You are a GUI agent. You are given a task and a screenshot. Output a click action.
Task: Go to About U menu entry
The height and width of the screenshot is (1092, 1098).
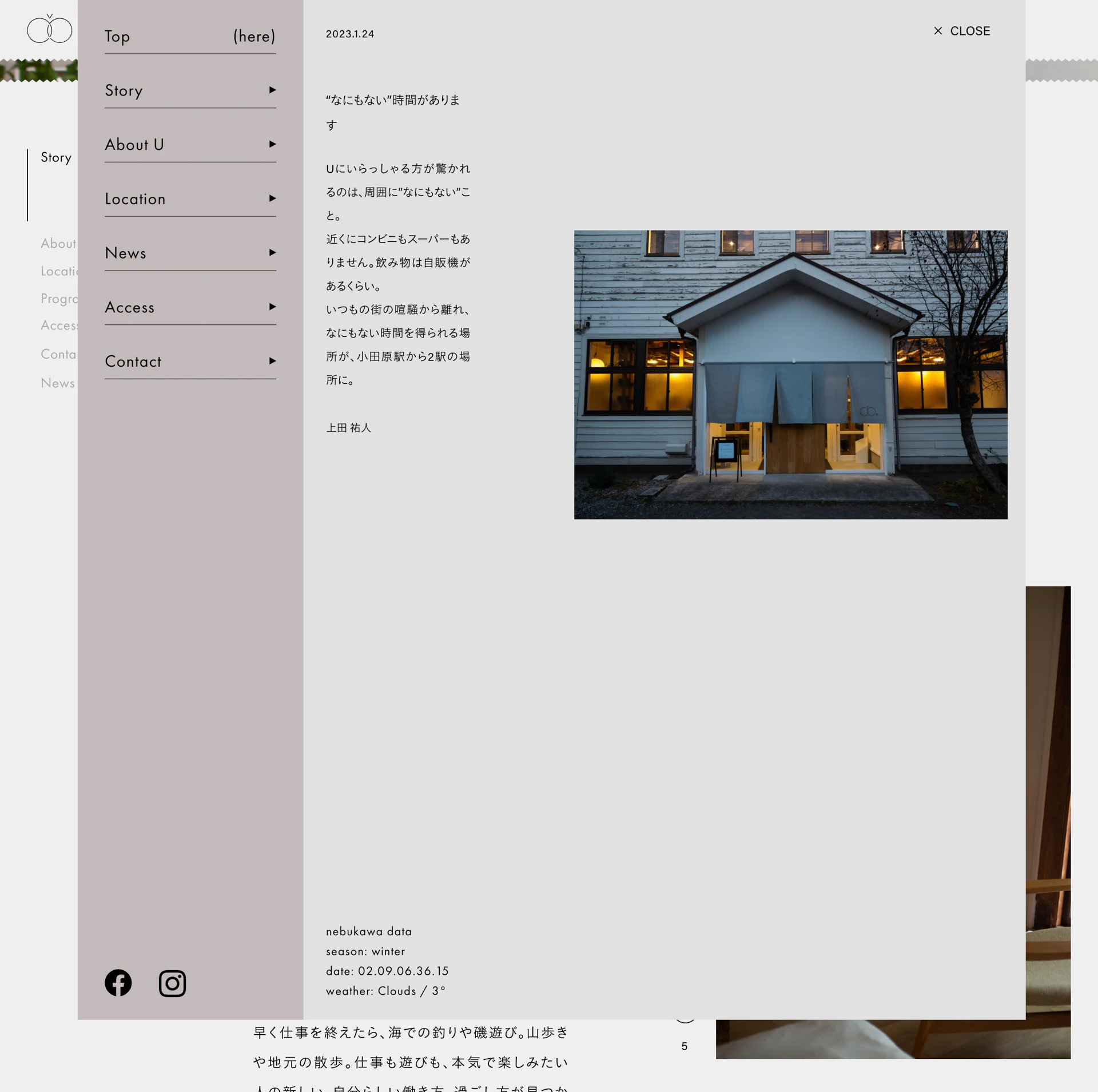(134, 145)
